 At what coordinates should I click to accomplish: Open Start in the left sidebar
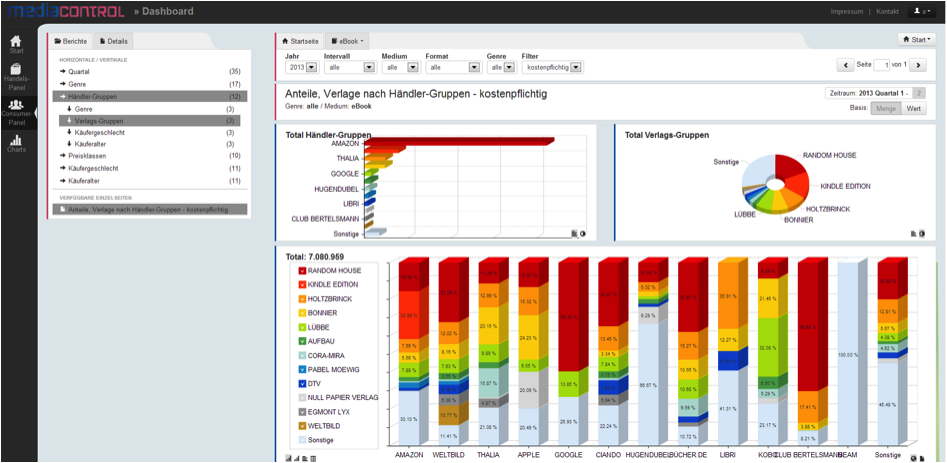pyautogui.click(x=16, y=45)
